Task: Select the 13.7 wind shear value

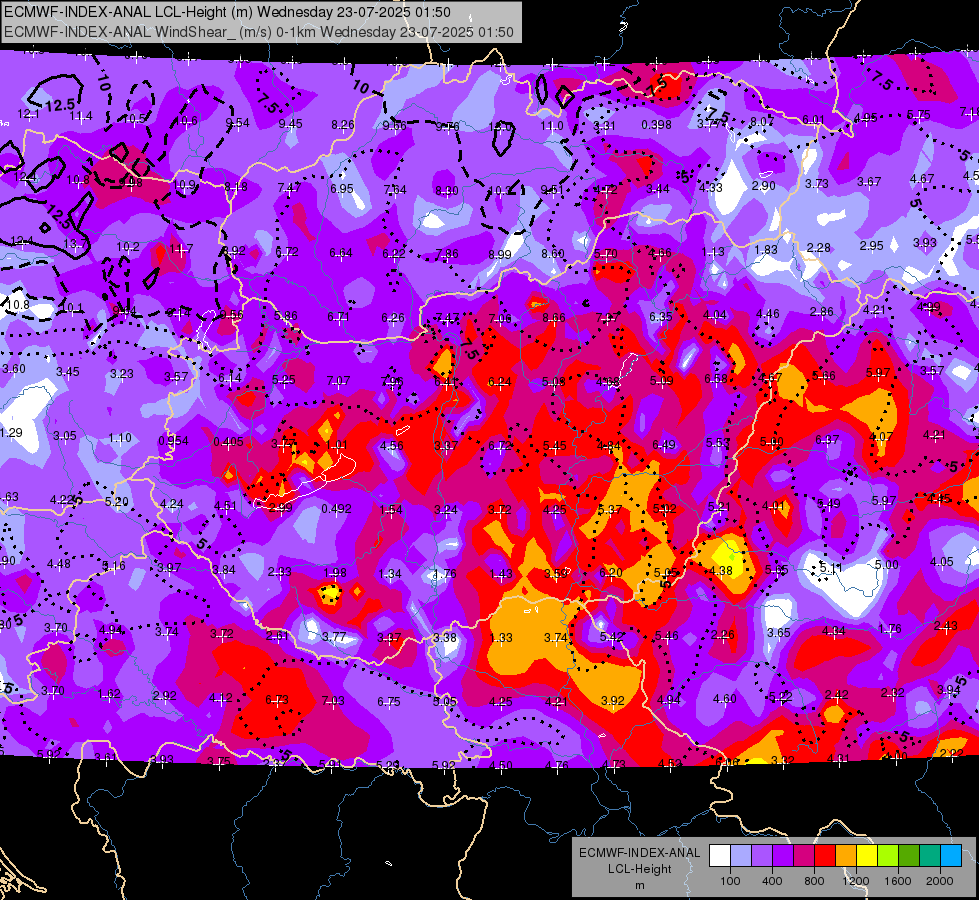Action: click(75, 244)
